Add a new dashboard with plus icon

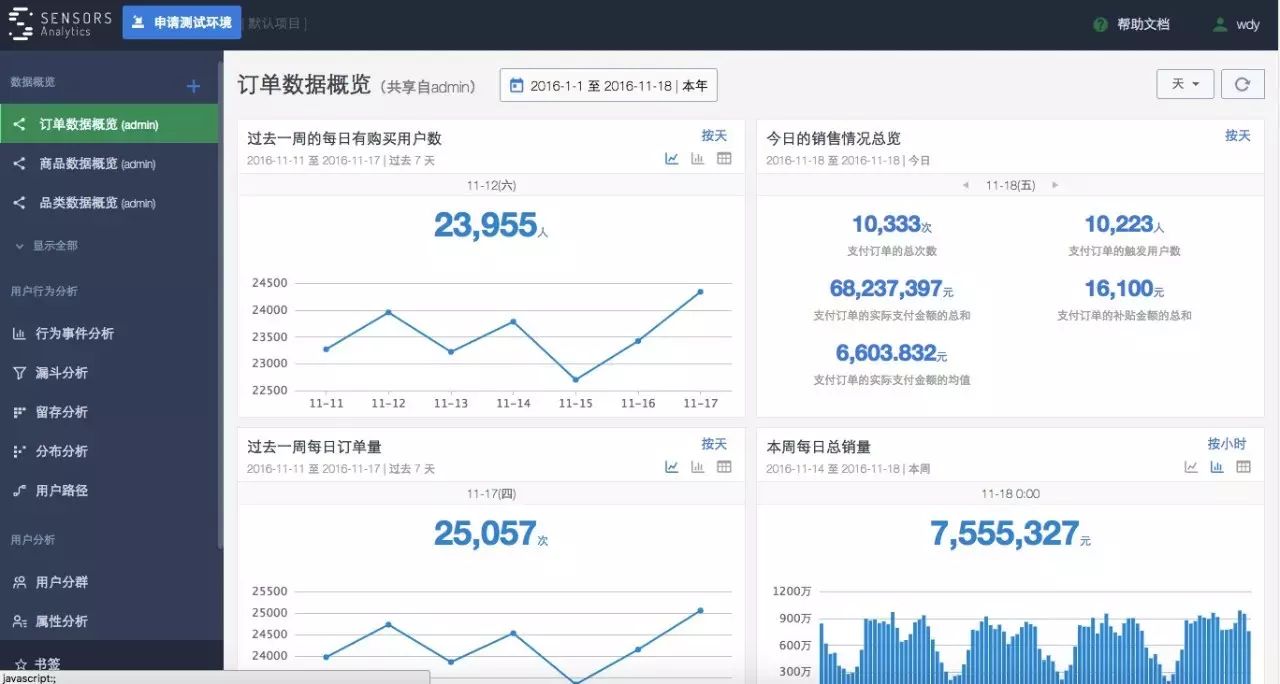[x=194, y=87]
